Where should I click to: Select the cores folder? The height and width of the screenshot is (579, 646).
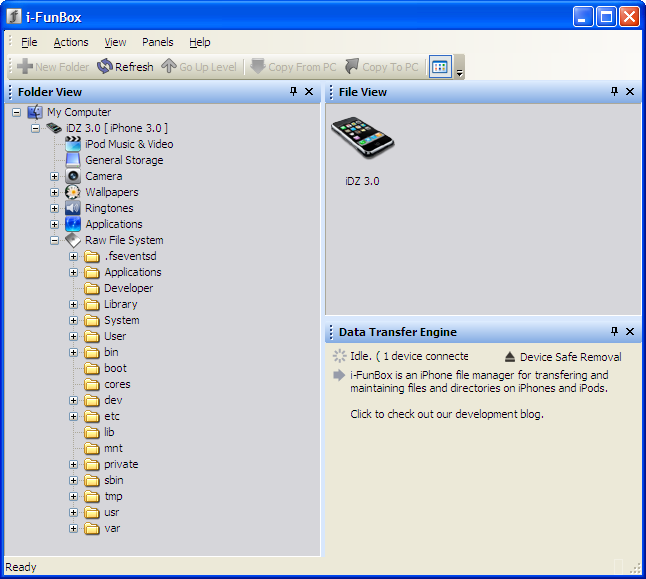tap(117, 384)
